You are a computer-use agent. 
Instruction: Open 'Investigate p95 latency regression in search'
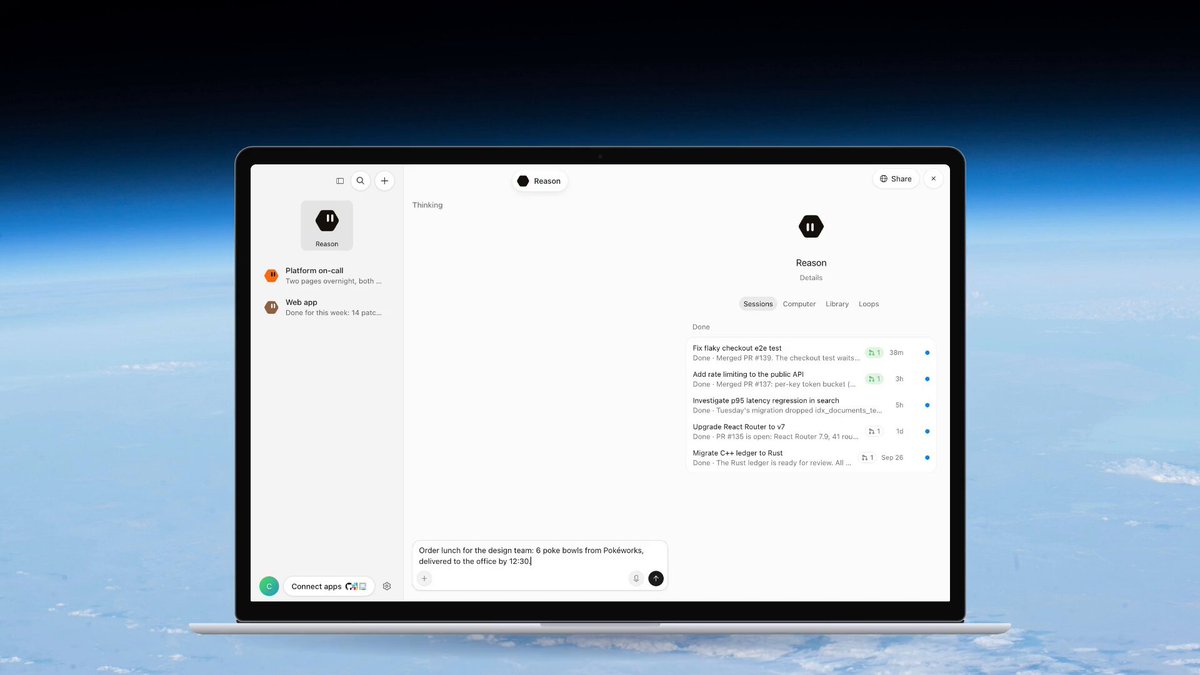[x=811, y=405]
